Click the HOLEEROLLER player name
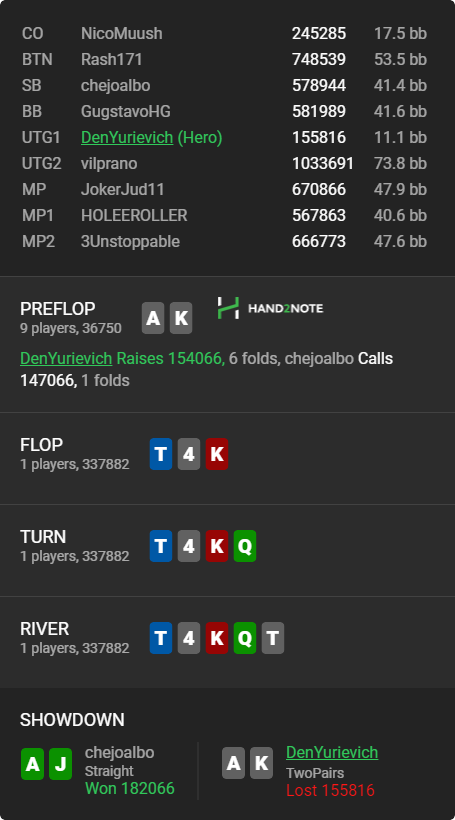The image size is (455, 820). pyautogui.click(x=134, y=215)
